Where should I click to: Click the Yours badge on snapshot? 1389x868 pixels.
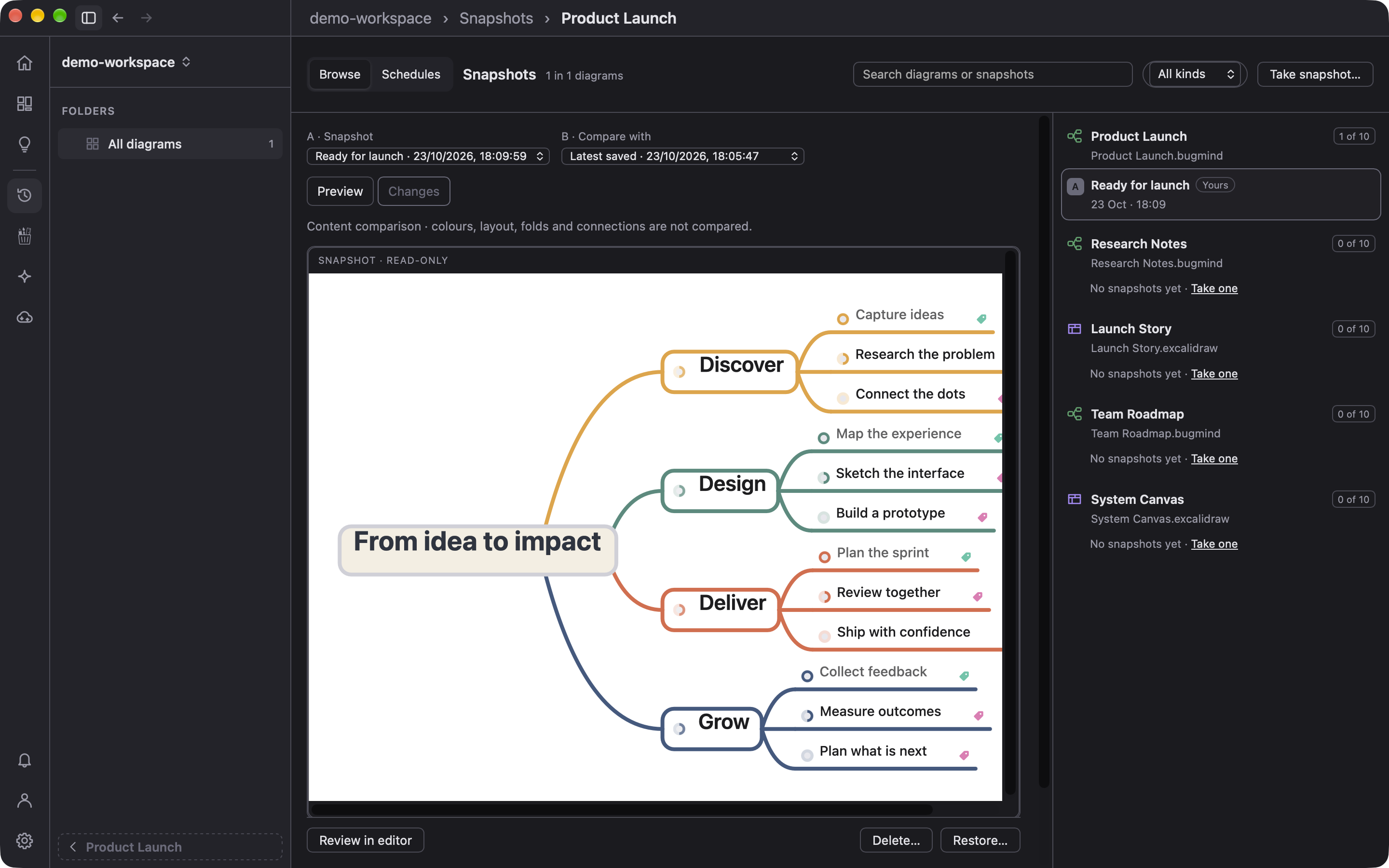click(x=1214, y=185)
